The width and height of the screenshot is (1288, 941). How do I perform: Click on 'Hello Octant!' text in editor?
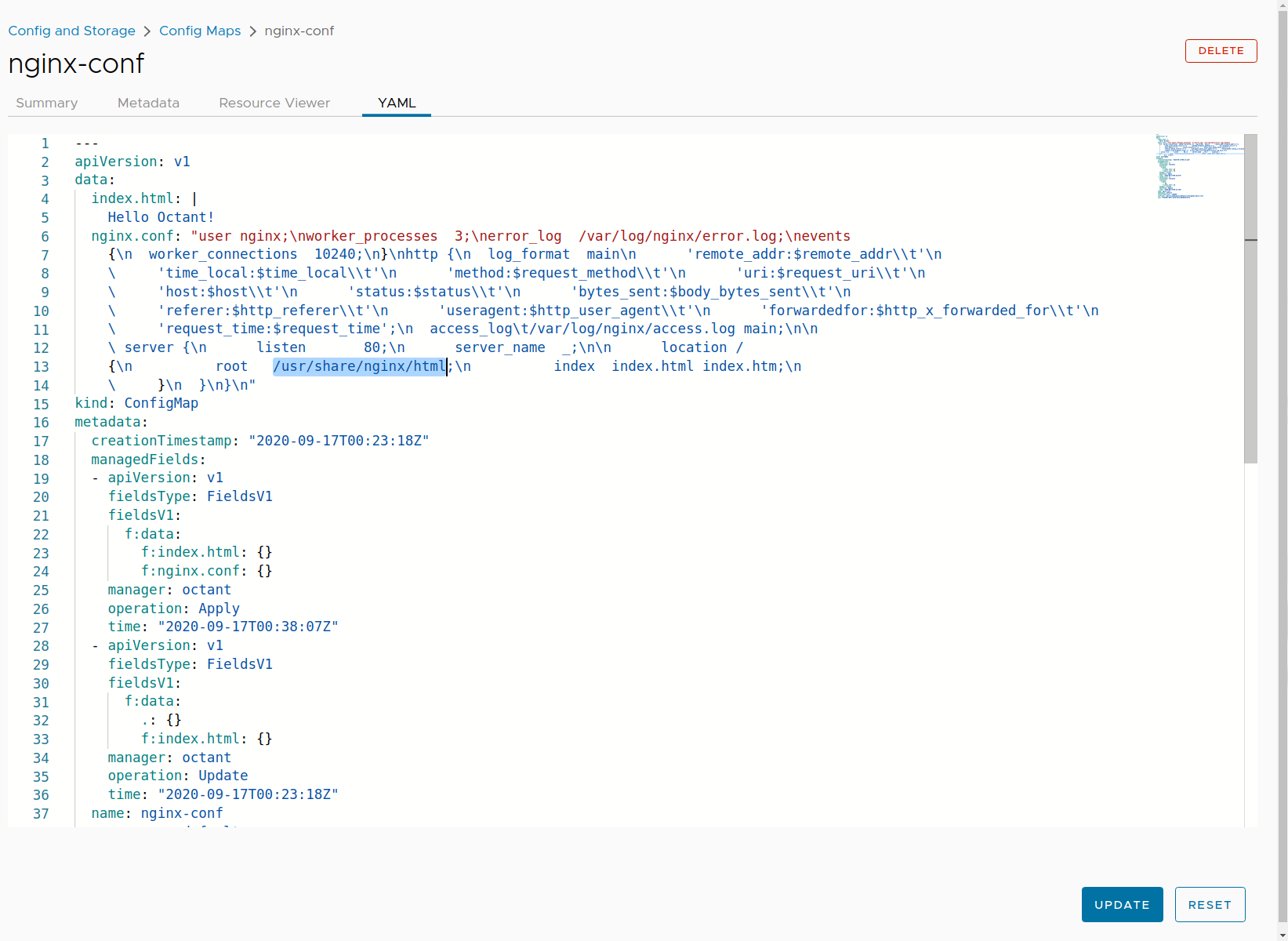(x=161, y=217)
